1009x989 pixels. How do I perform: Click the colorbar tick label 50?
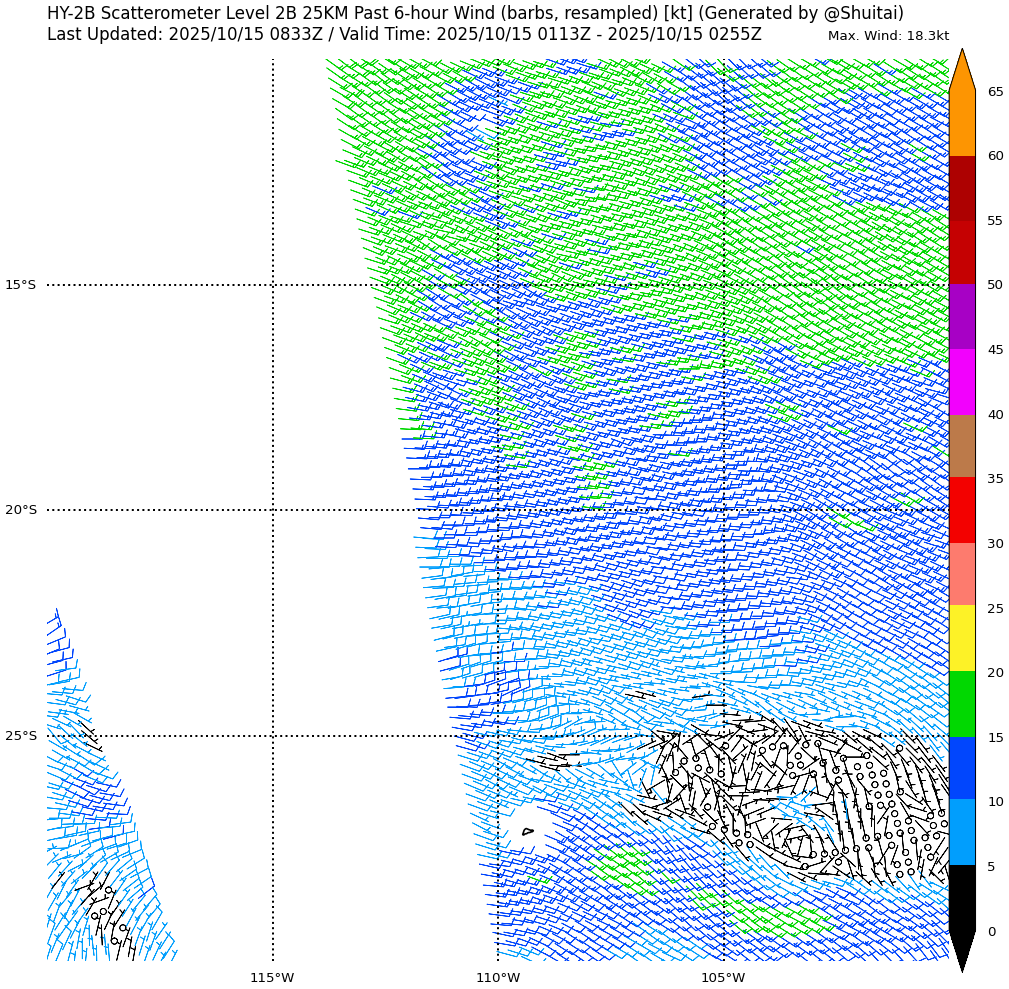pos(995,285)
